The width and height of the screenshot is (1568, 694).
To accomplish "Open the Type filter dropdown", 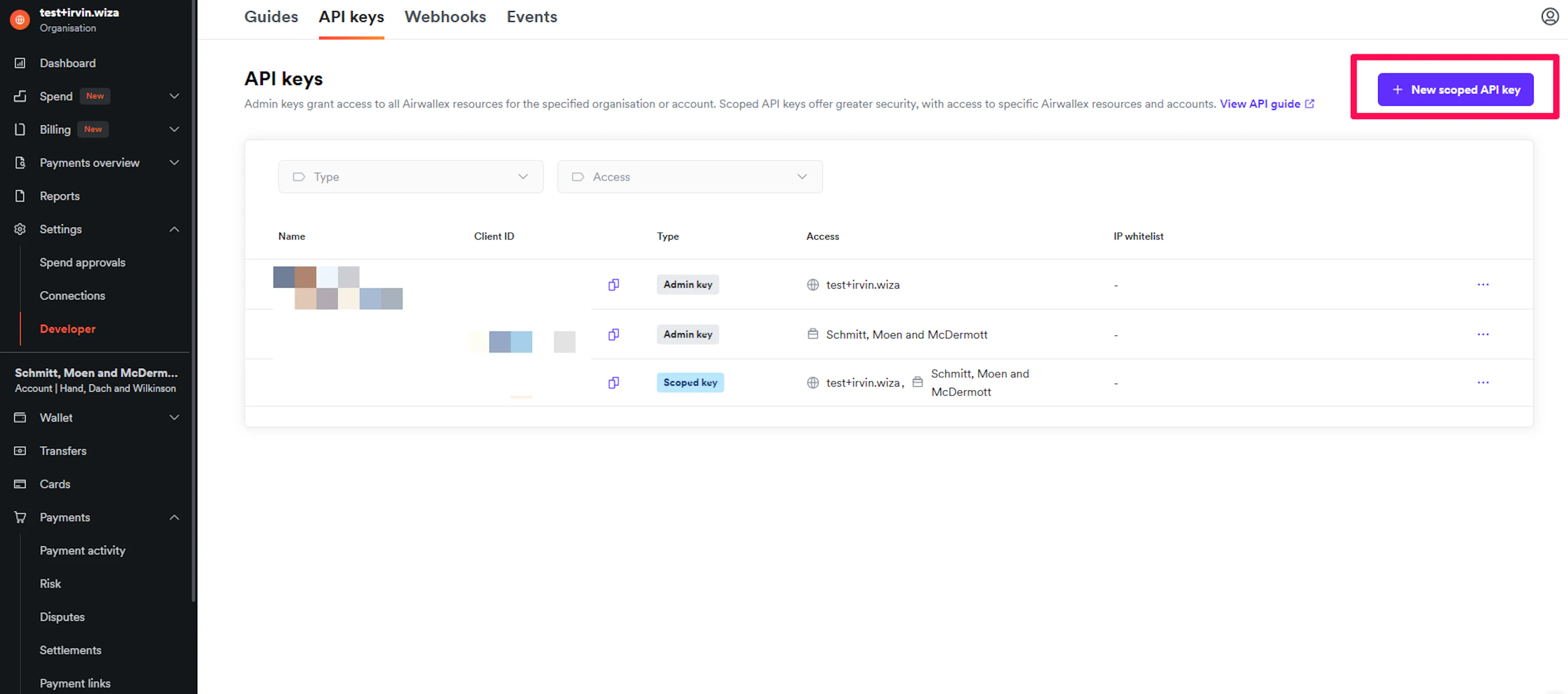I will coord(410,176).
